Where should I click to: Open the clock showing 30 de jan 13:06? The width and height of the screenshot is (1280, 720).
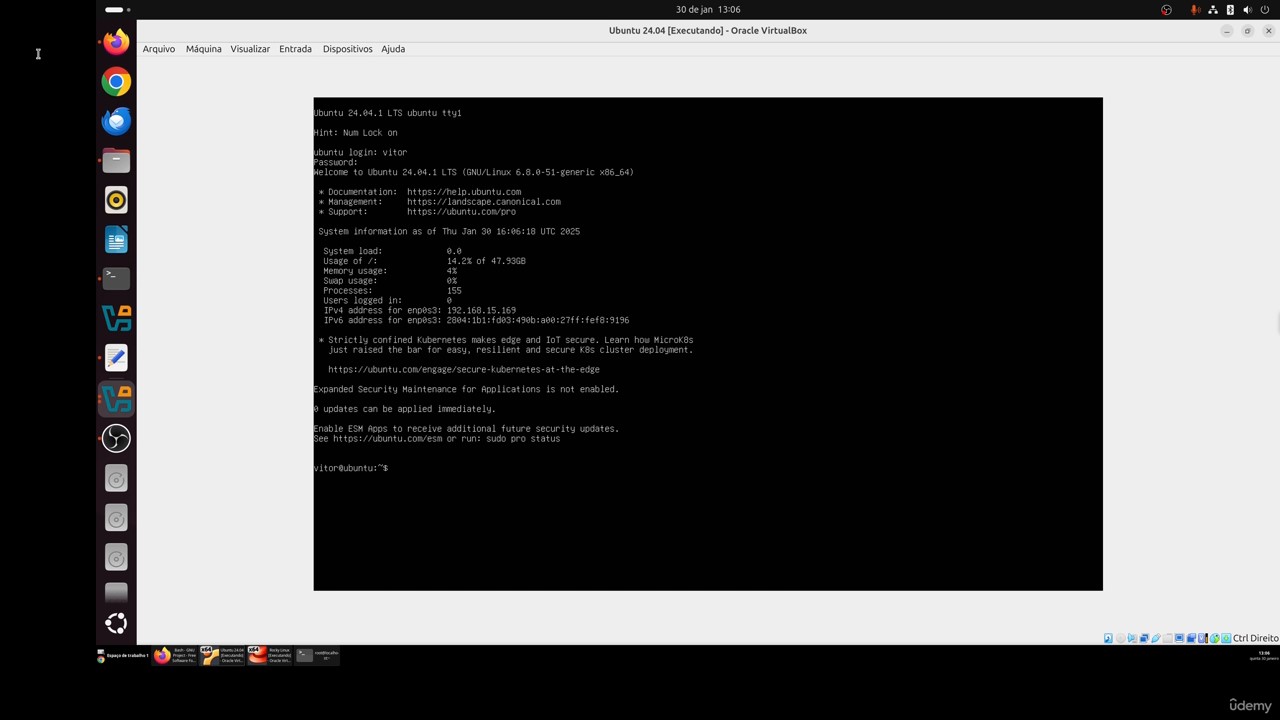[708, 10]
